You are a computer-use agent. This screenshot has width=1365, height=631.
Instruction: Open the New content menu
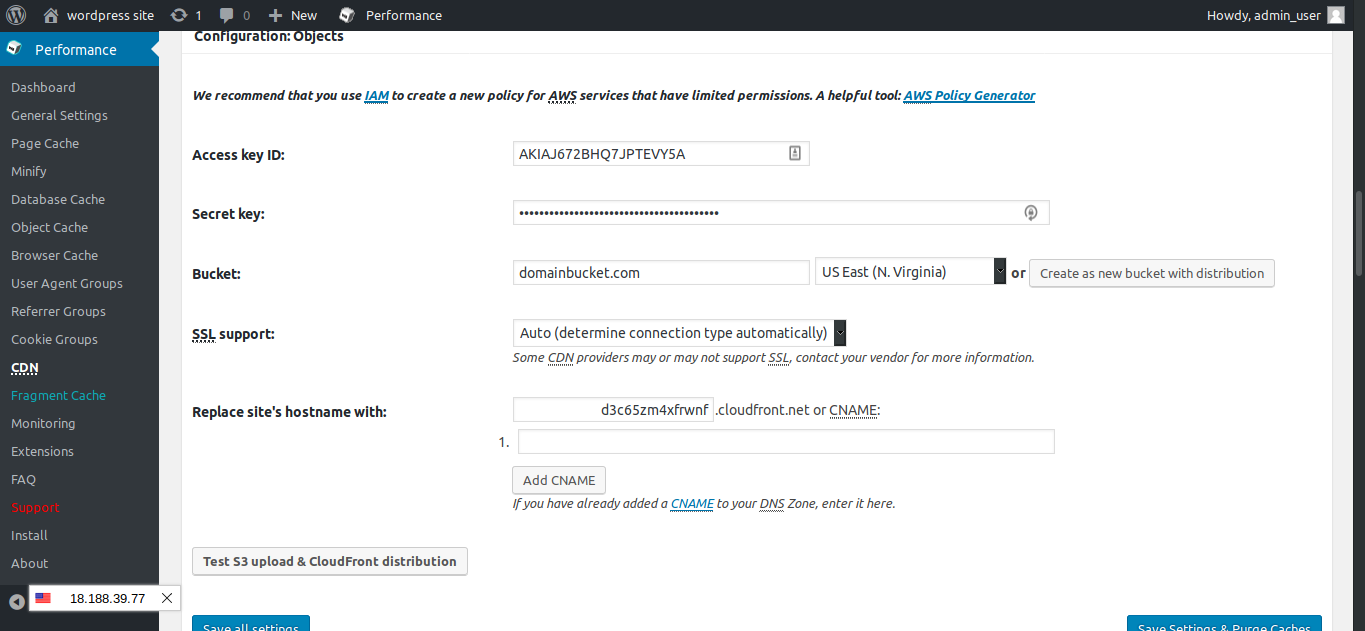click(x=293, y=15)
